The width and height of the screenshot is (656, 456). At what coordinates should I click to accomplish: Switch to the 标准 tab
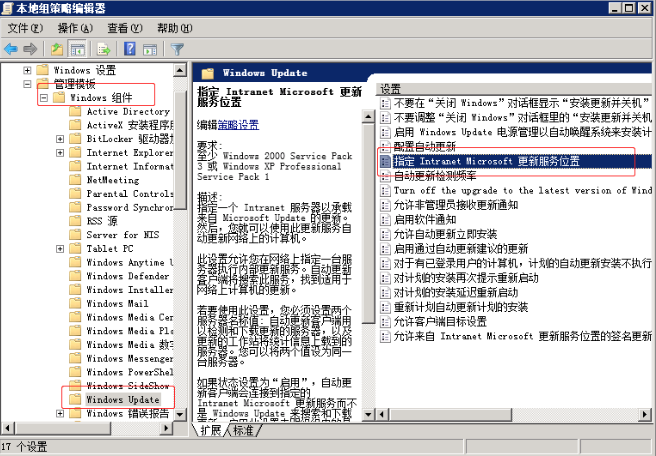(243, 430)
